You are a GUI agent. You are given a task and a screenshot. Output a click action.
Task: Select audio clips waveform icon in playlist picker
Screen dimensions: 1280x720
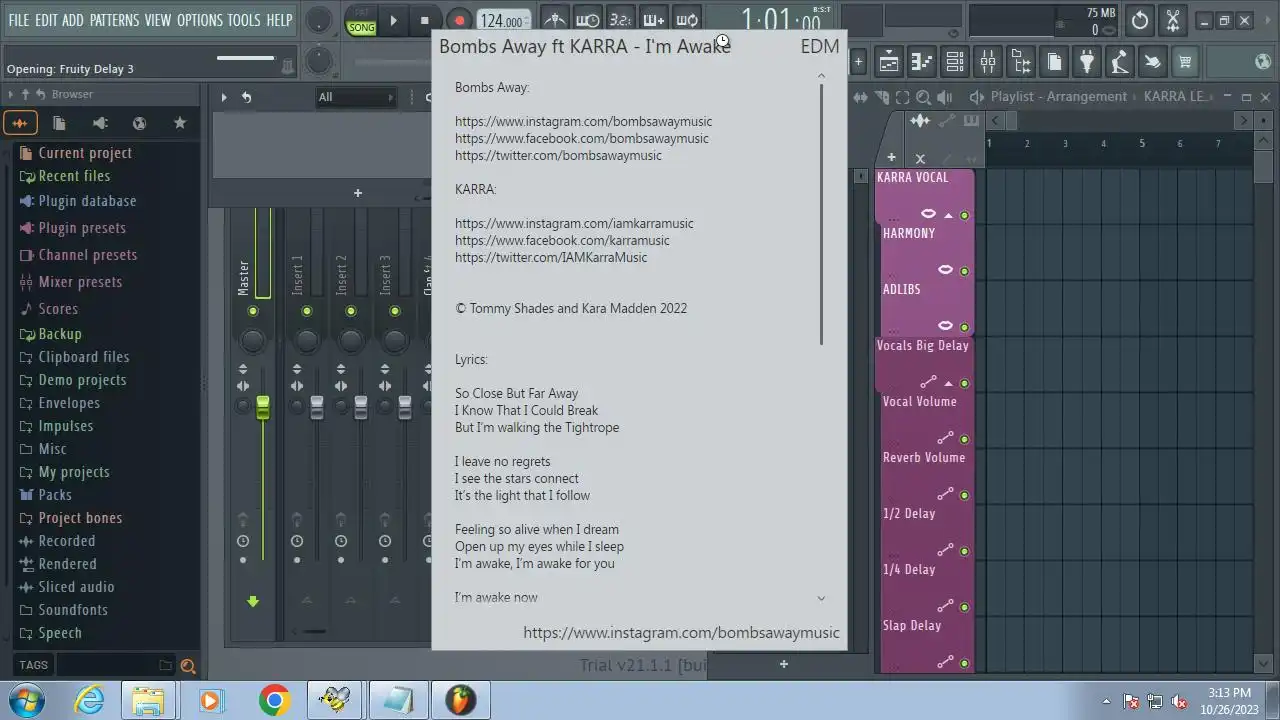point(919,121)
